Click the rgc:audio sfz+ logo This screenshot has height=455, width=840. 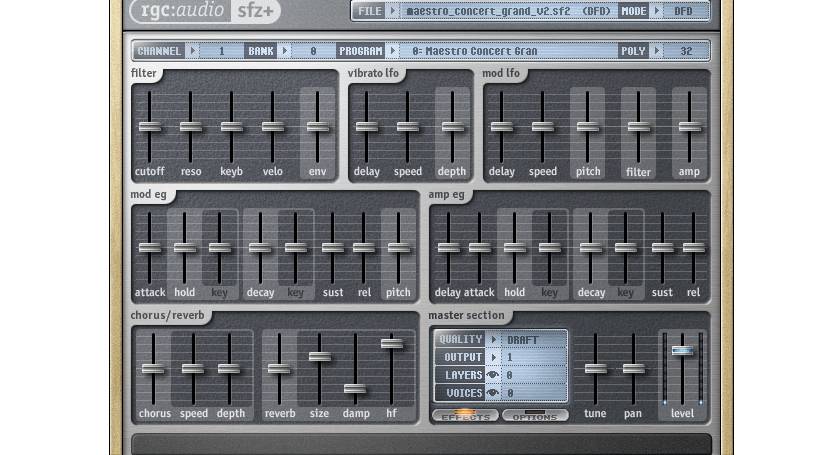[x=205, y=12]
